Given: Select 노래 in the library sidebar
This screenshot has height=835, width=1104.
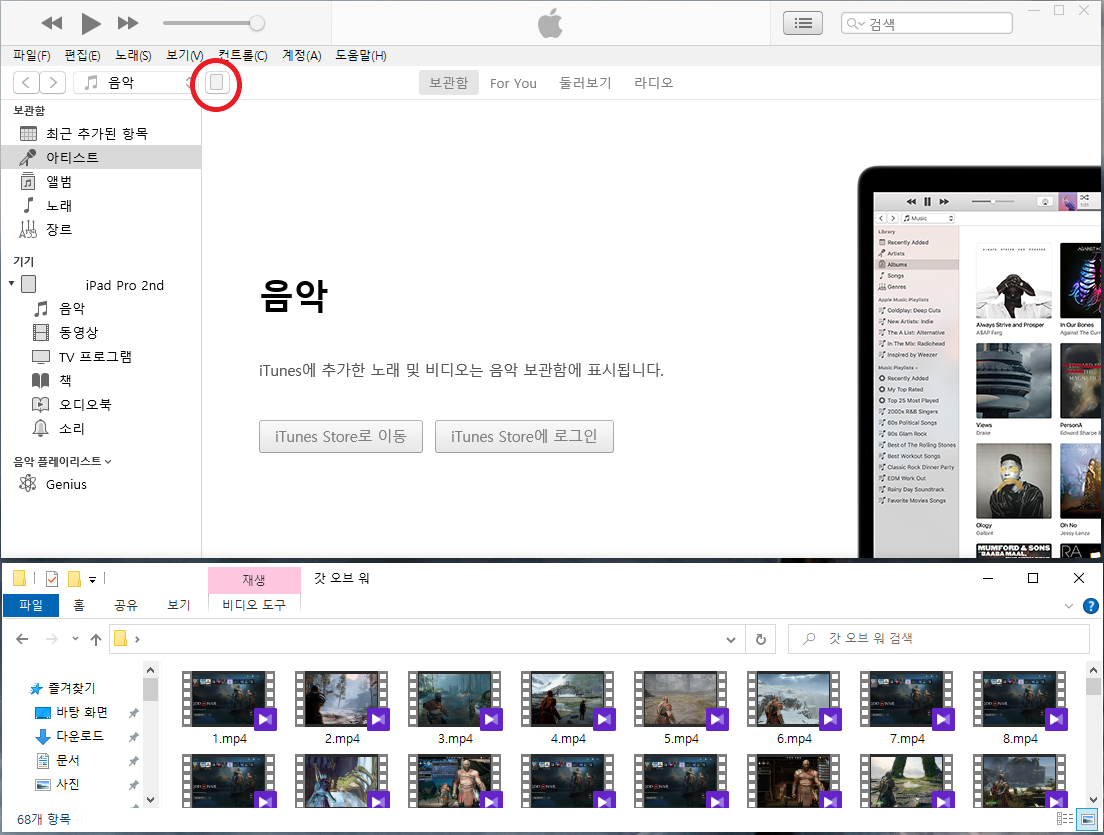Looking at the screenshot, I should pos(101,206).
